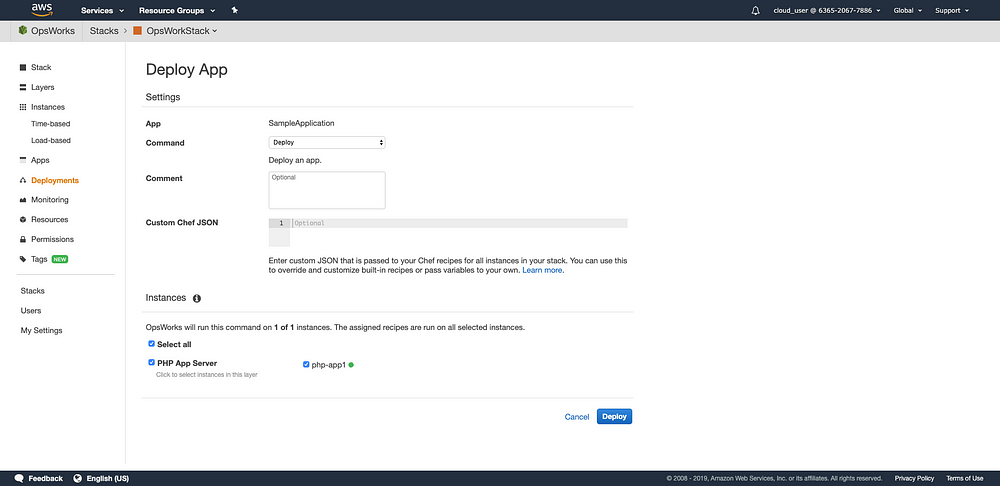
Task: Click the Feedback speech bubble icon
Action: [x=19, y=478]
